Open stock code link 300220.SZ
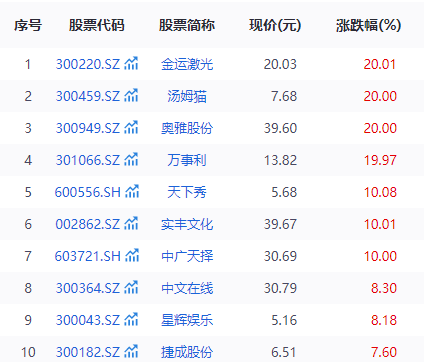This screenshot has height=362, width=424. [x=88, y=64]
